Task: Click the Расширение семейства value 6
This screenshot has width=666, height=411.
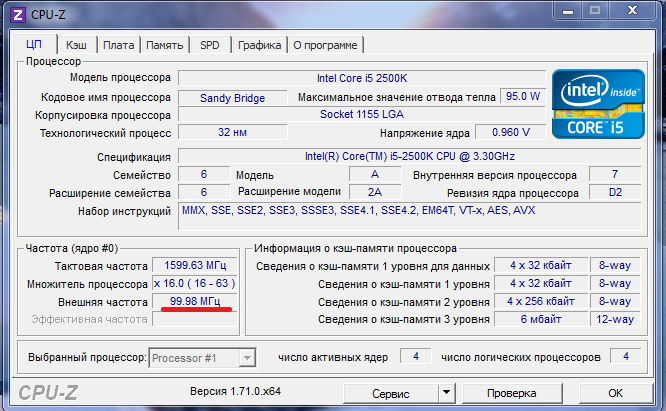Action: point(204,192)
